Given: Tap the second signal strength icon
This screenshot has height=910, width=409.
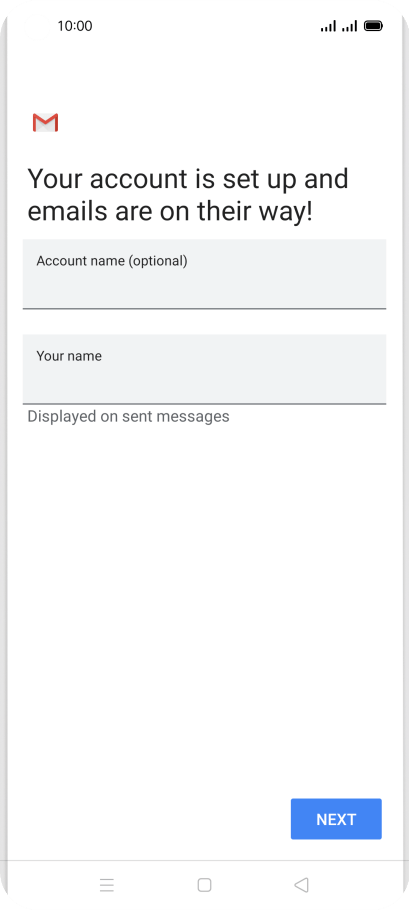Looking at the screenshot, I should tap(349, 26).
